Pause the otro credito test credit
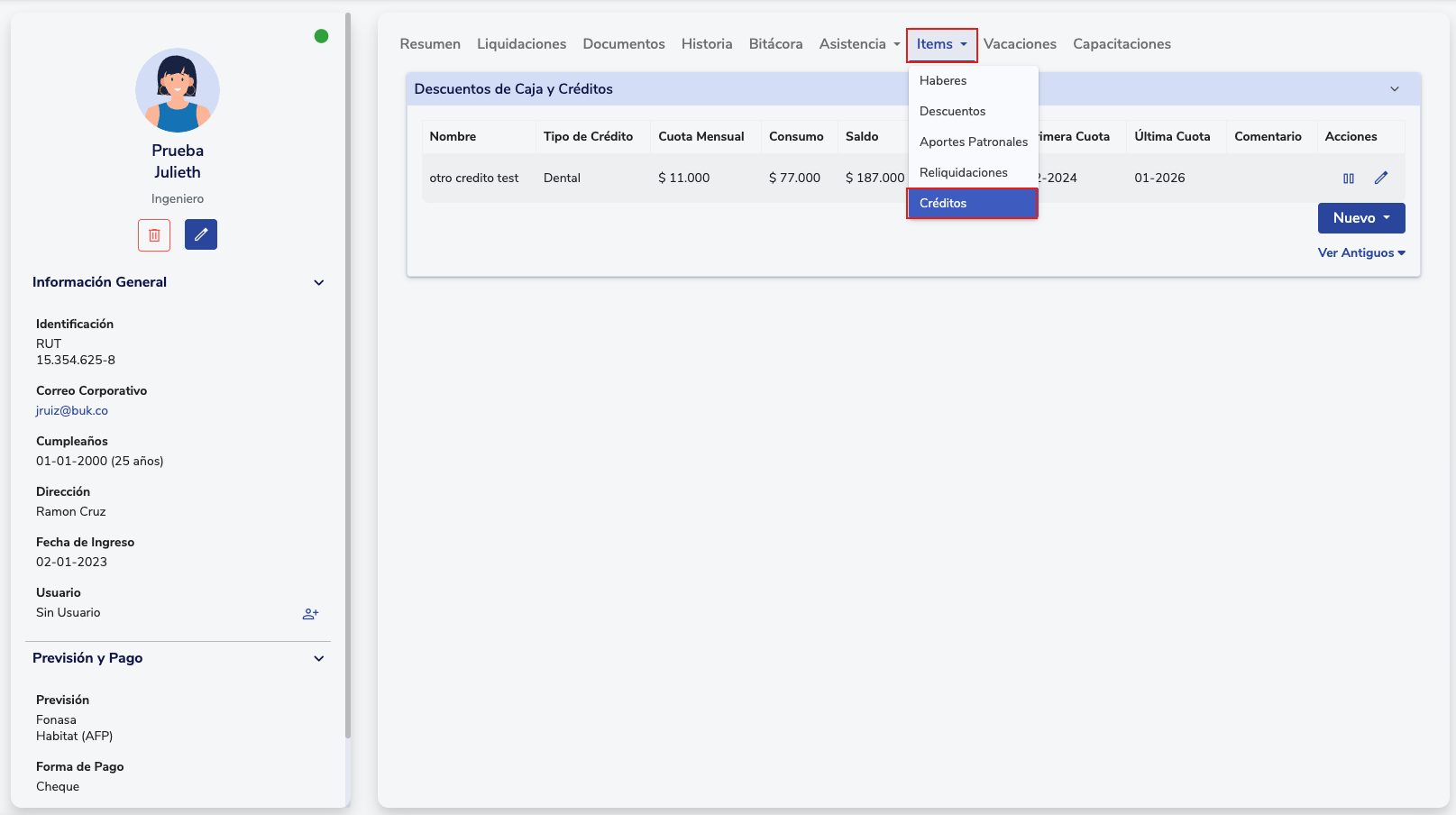The image size is (1456, 815). tap(1349, 179)
